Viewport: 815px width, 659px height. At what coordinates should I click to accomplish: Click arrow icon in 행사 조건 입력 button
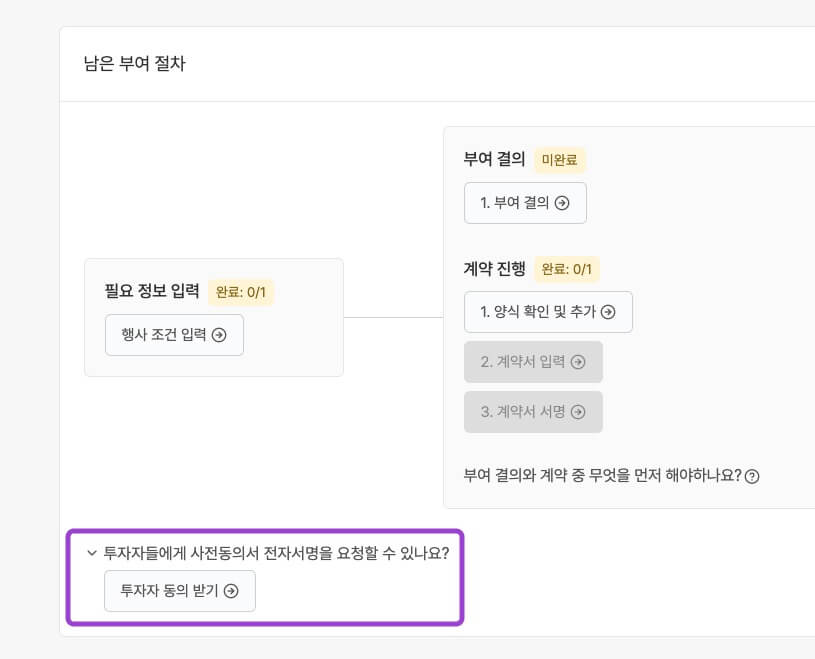(x=219, y=335)
